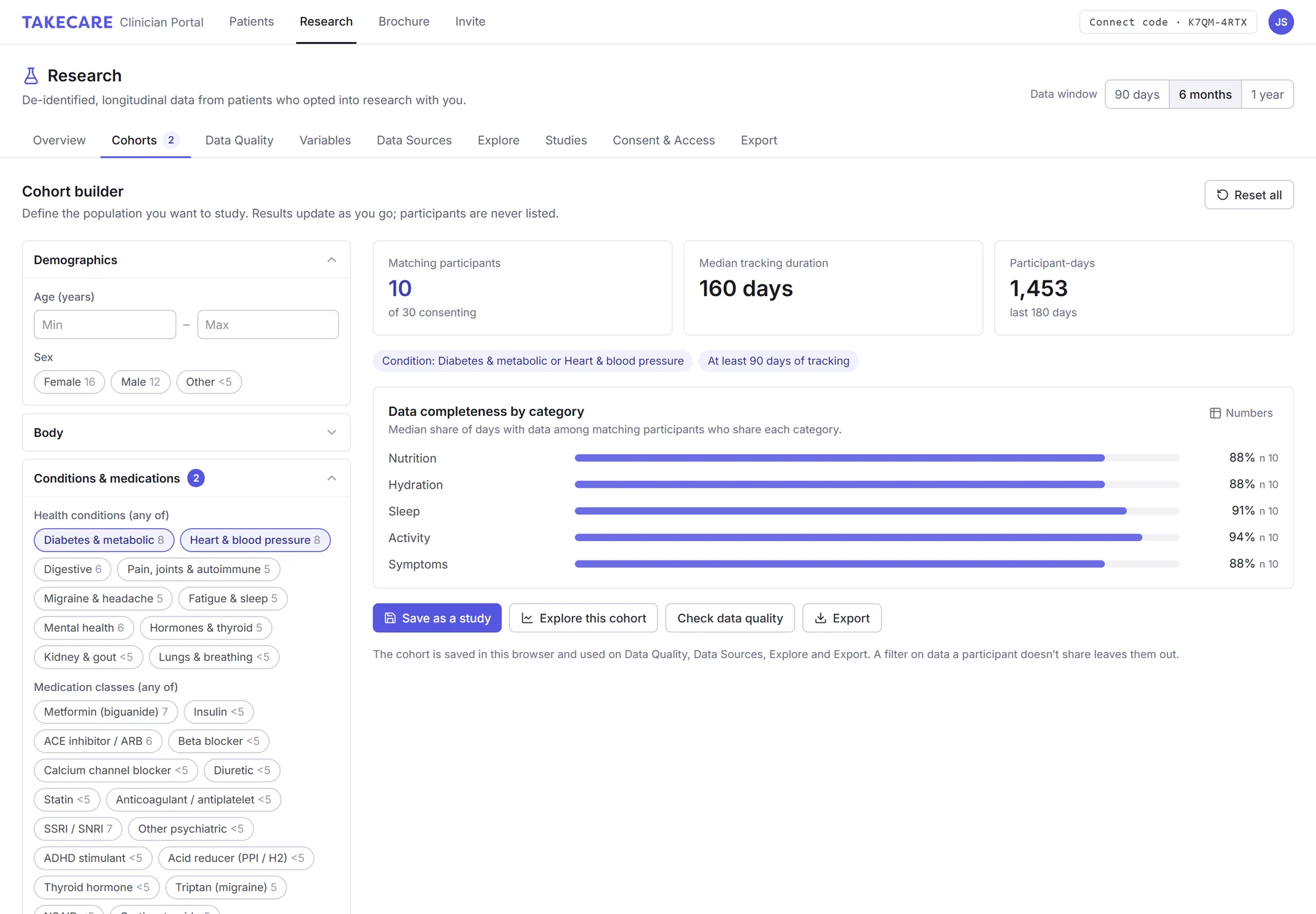Click the Sleep completeness progress bar

point(877,511)
